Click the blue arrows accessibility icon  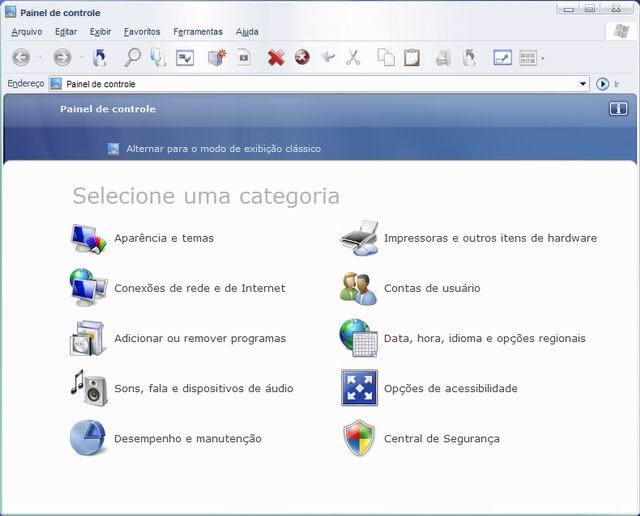coord(359,388)
